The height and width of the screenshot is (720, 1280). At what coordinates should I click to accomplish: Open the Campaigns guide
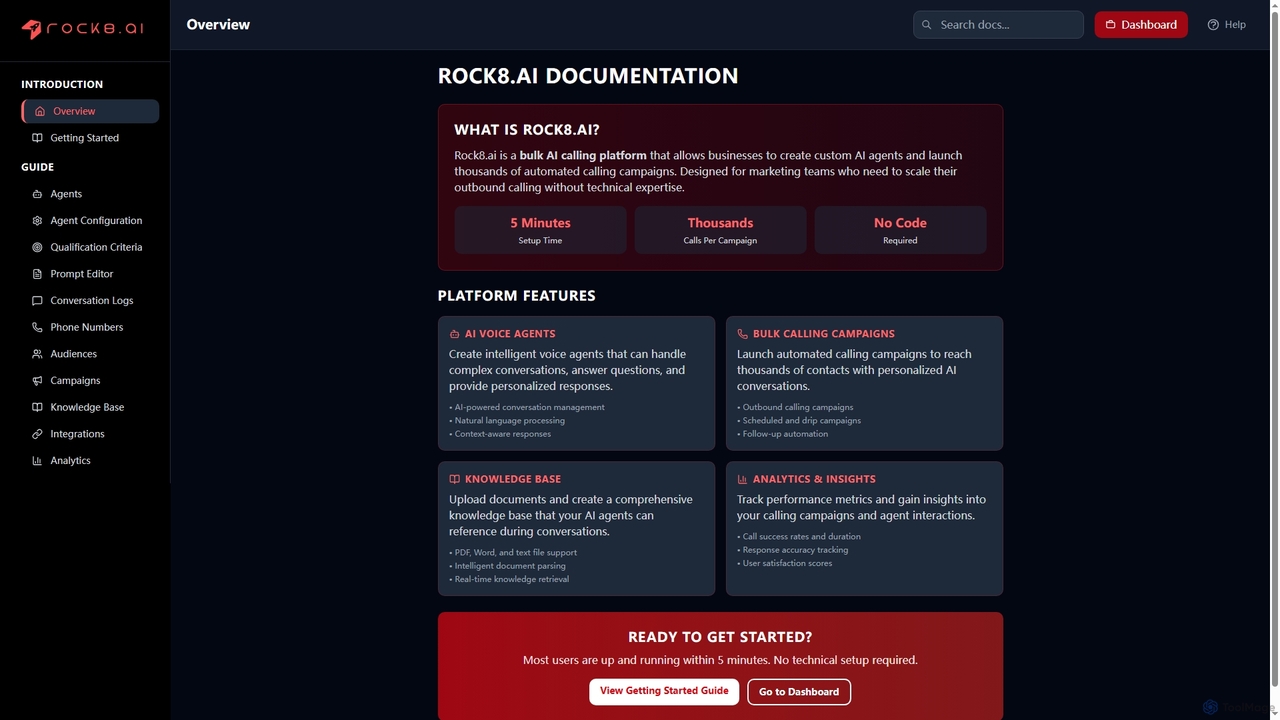[90, 381]
